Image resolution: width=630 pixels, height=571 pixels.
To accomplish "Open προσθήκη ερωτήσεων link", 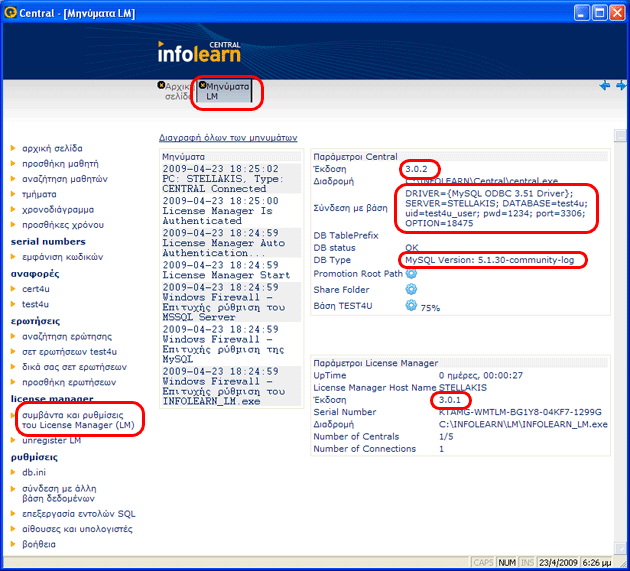I will pyautogui.click(x=69, y=382).
